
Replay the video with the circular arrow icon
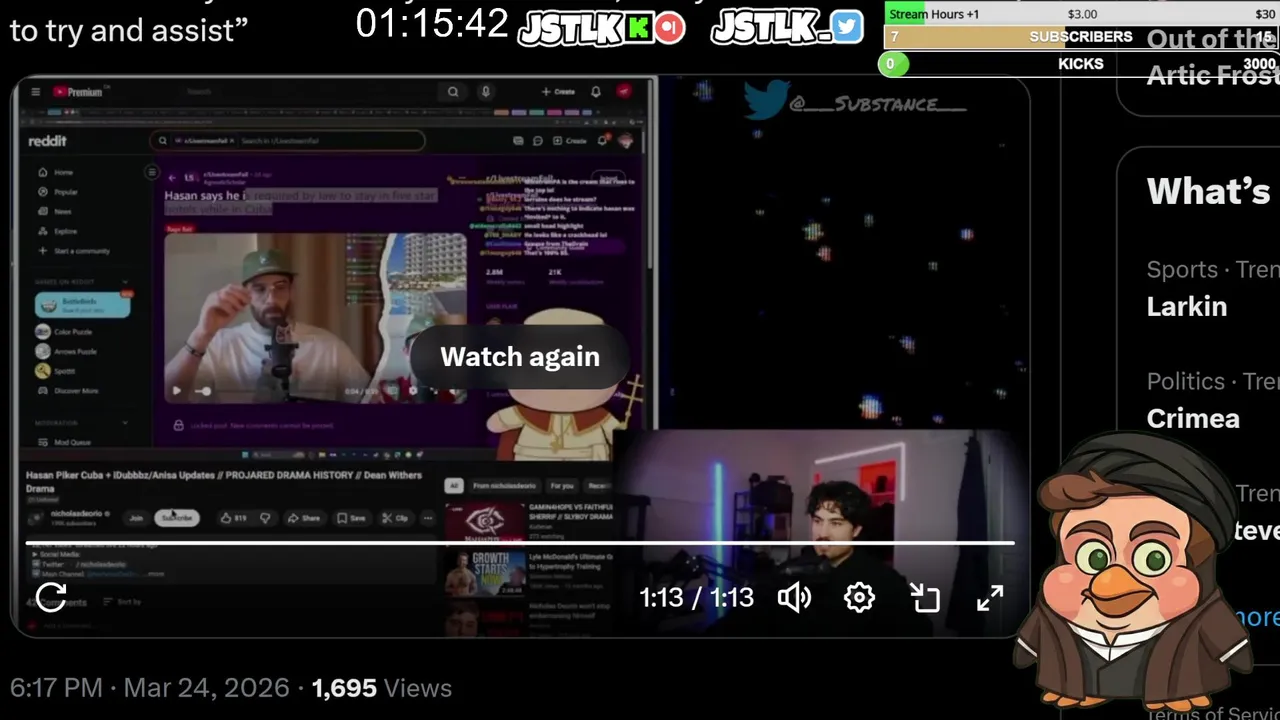51,598
